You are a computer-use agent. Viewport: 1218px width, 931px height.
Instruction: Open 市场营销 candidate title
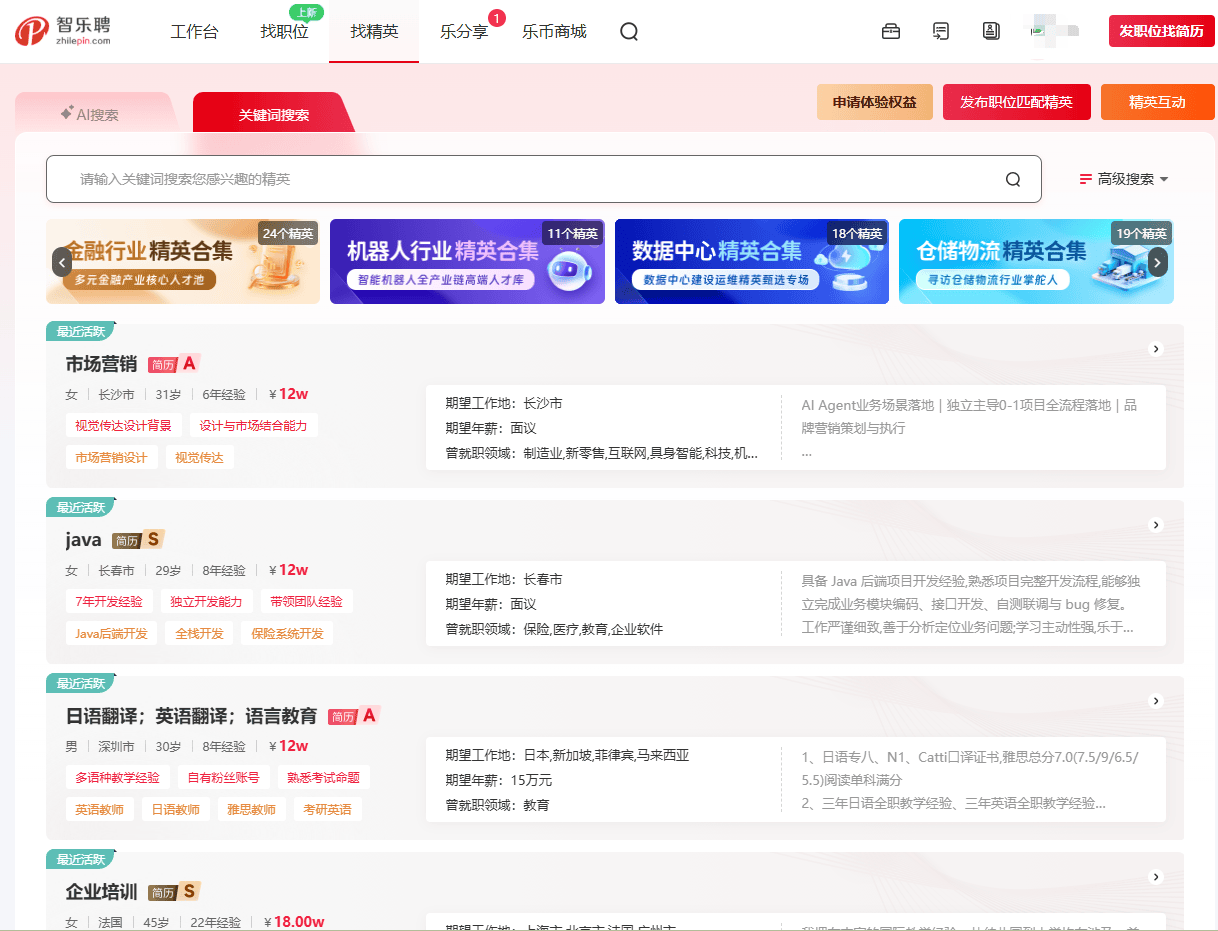click(x=101, y=364)
